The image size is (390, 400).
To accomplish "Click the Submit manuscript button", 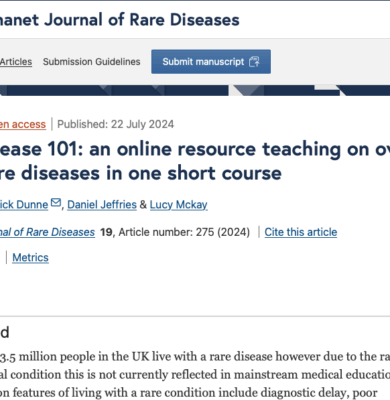I will click(211, 62).
